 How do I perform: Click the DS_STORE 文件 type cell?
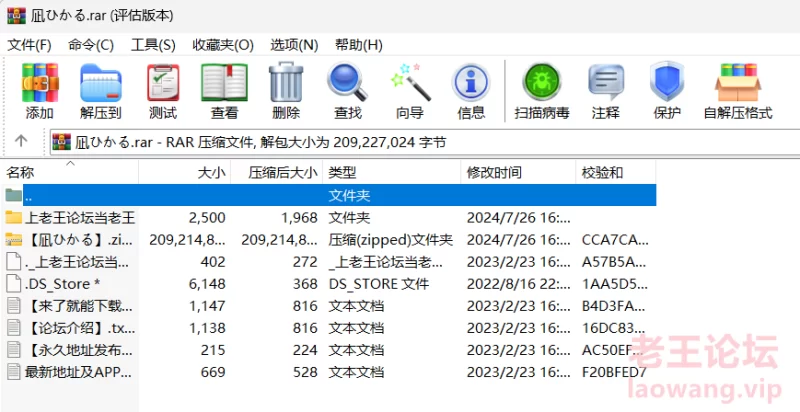coord(379,284)
